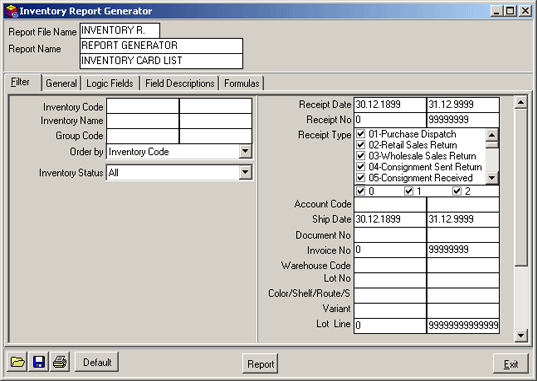Click Ship Date end field
This screenshot has width=537, height=381.
[463, 220]
